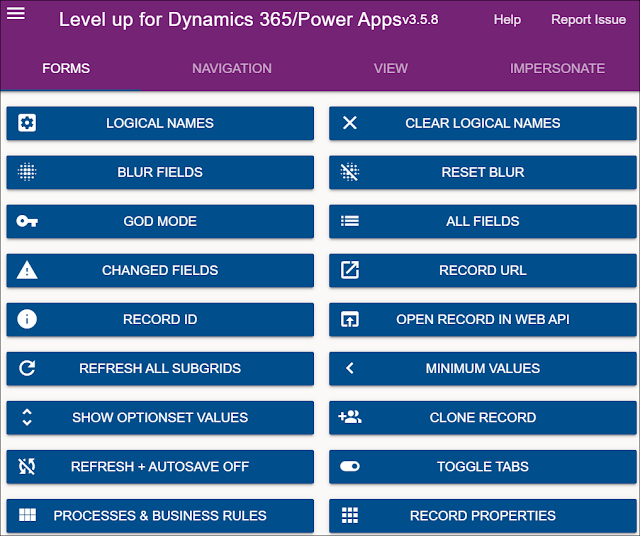Click the Reset Blur crossed-out icon
640x536 pixels.
click(350, 172)
